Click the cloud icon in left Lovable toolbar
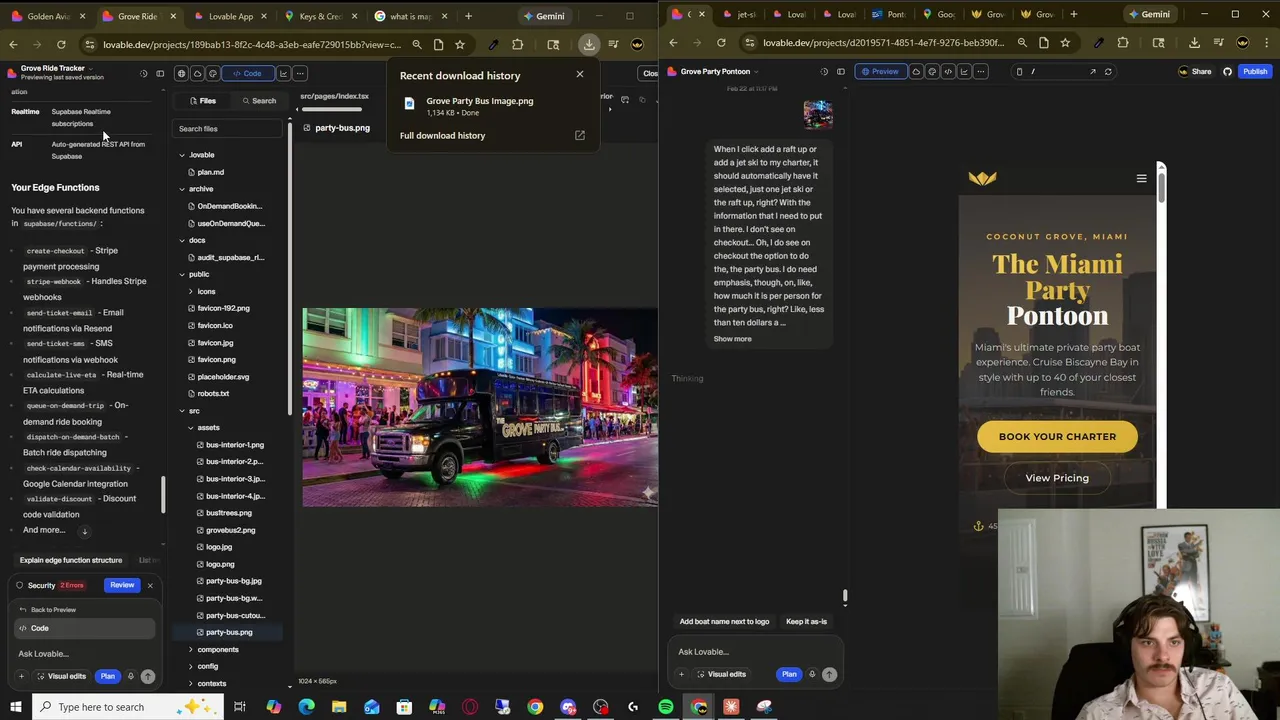Screen dimensions: 1280x720 tap(197, 74)
